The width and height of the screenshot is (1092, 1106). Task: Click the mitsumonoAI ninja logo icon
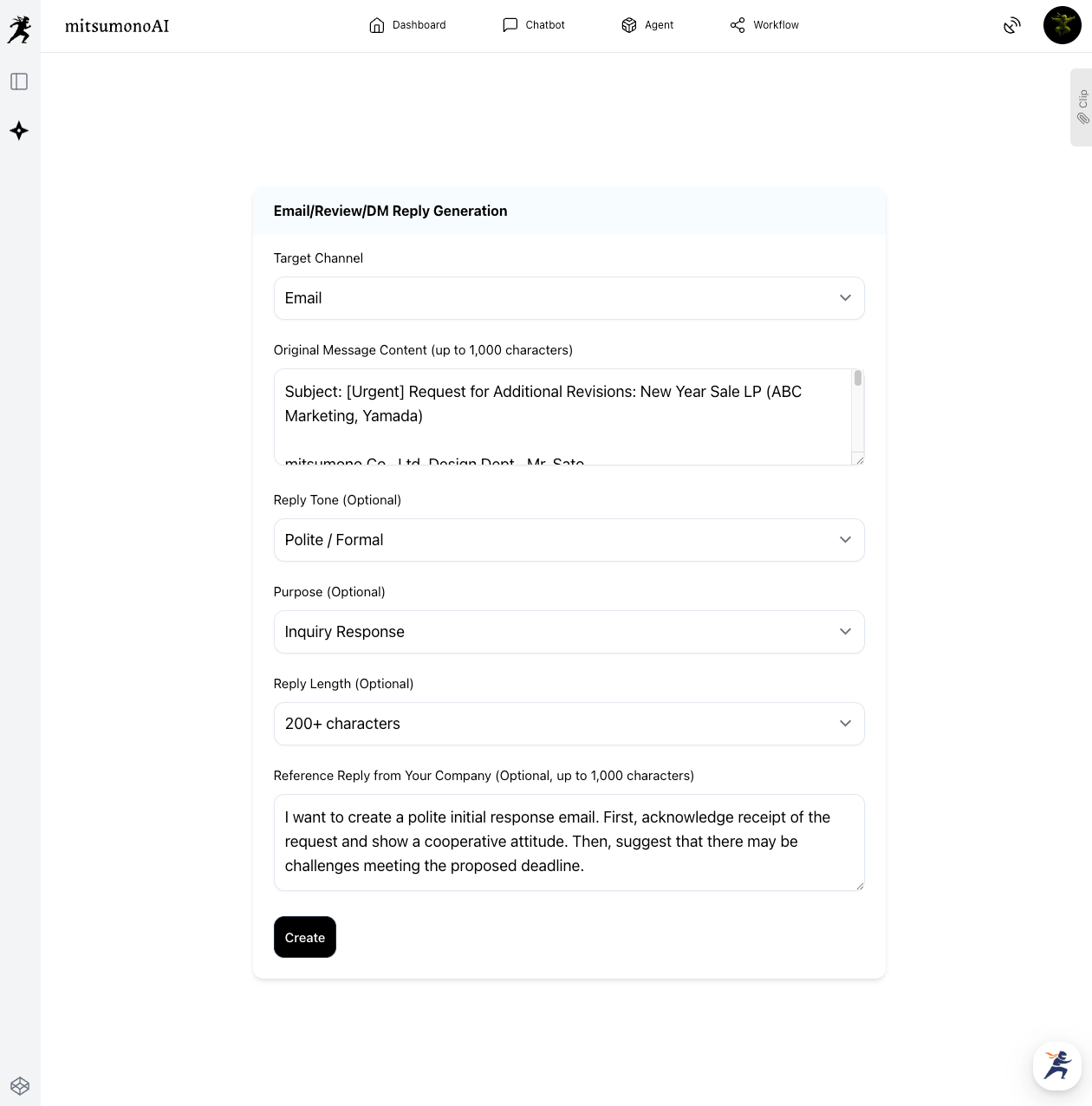pos(19,29)
